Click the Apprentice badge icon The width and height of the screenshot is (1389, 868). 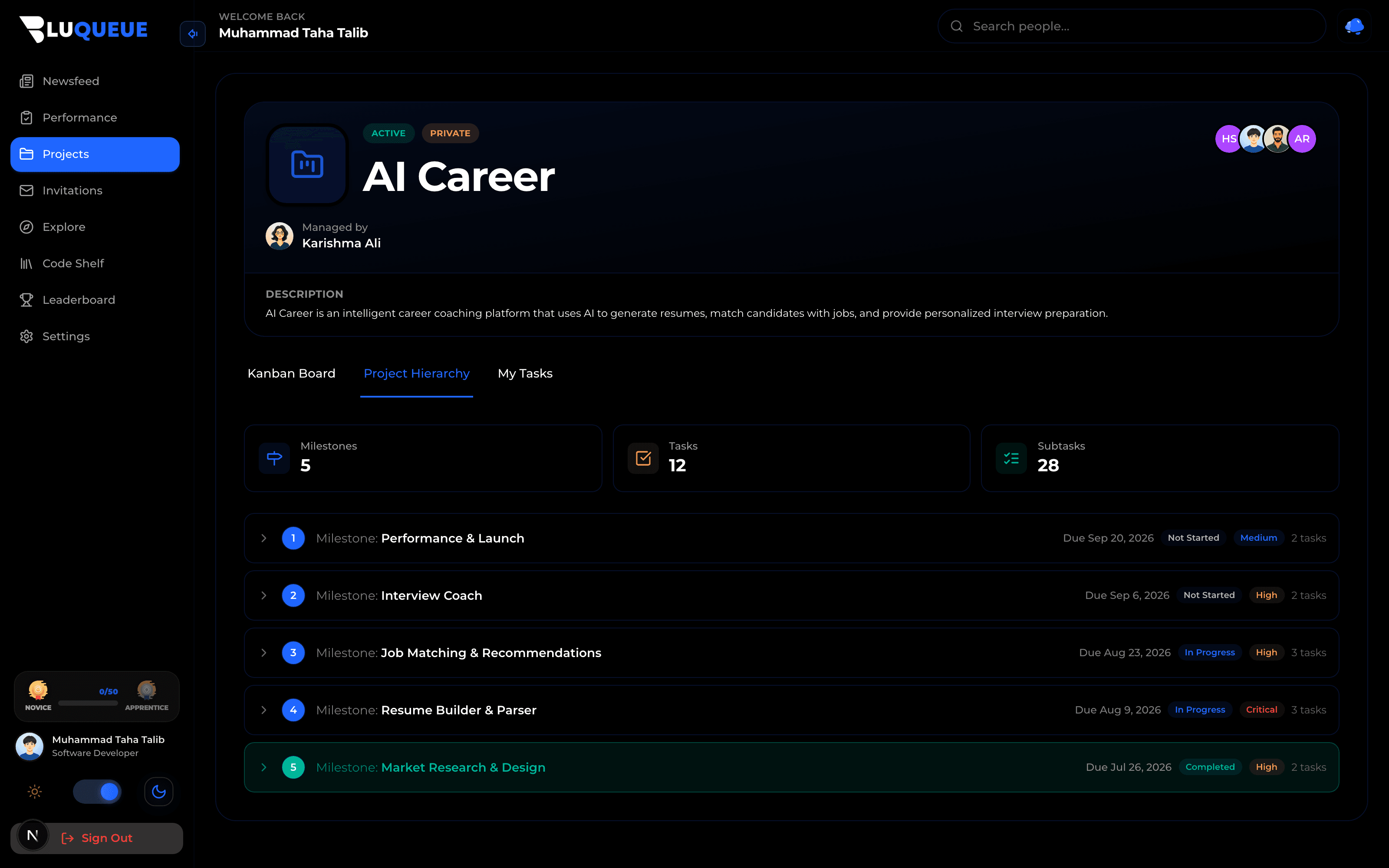point(146,690)
